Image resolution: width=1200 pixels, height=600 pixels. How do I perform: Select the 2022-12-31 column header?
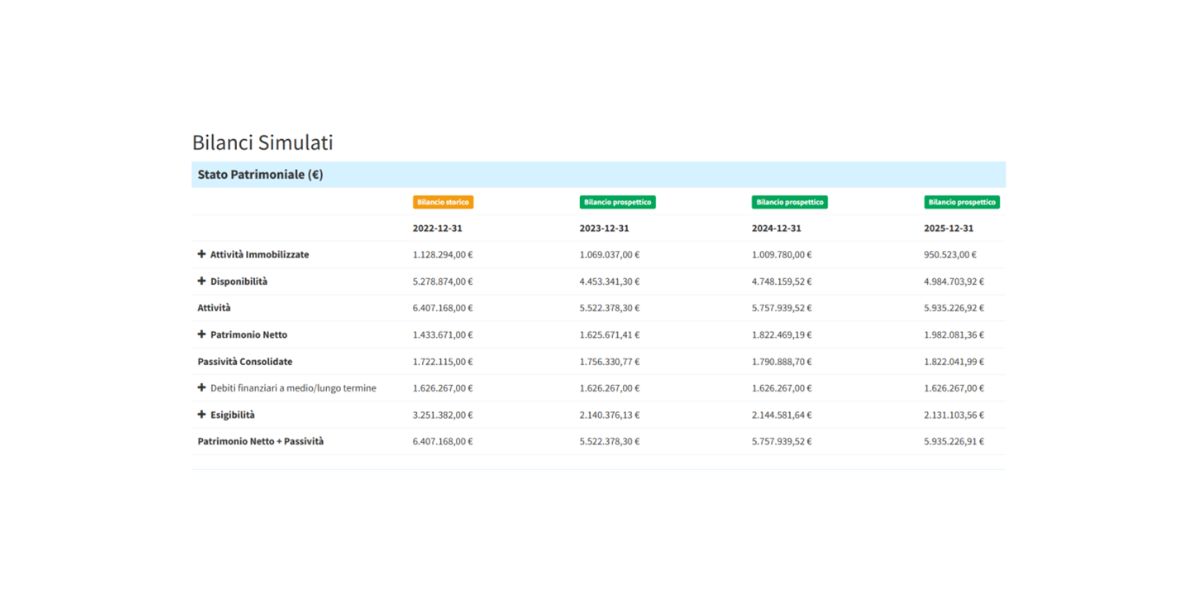pos(437,228)
